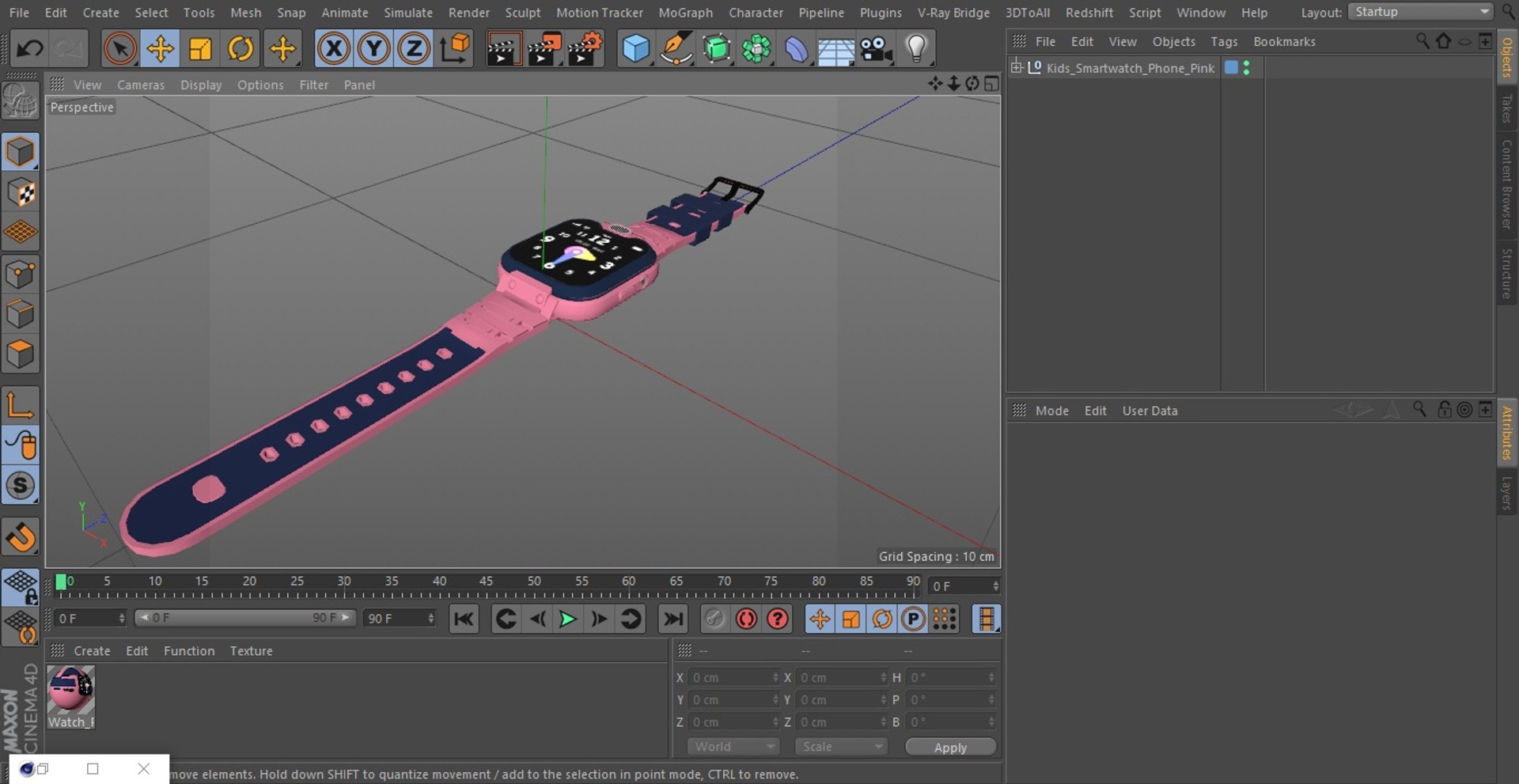Toggle Snap with the S icon
This screenshot has width=1519, height=784.
pos(21,486)
